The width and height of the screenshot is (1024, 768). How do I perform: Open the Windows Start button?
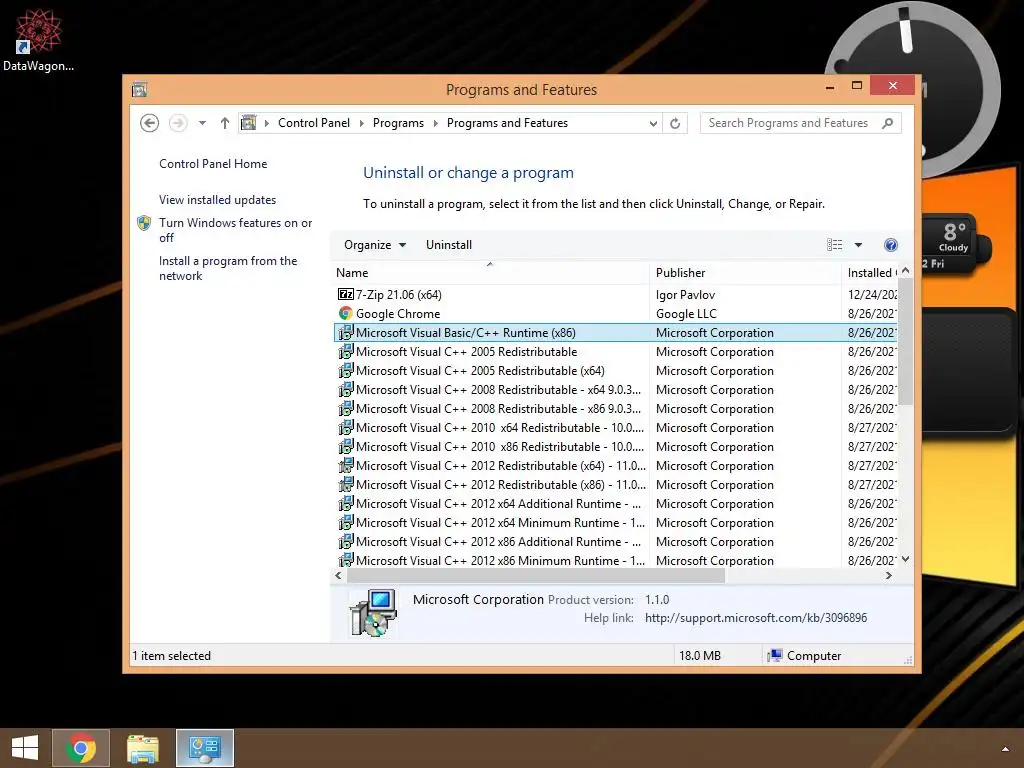click(x=25, y=748)
